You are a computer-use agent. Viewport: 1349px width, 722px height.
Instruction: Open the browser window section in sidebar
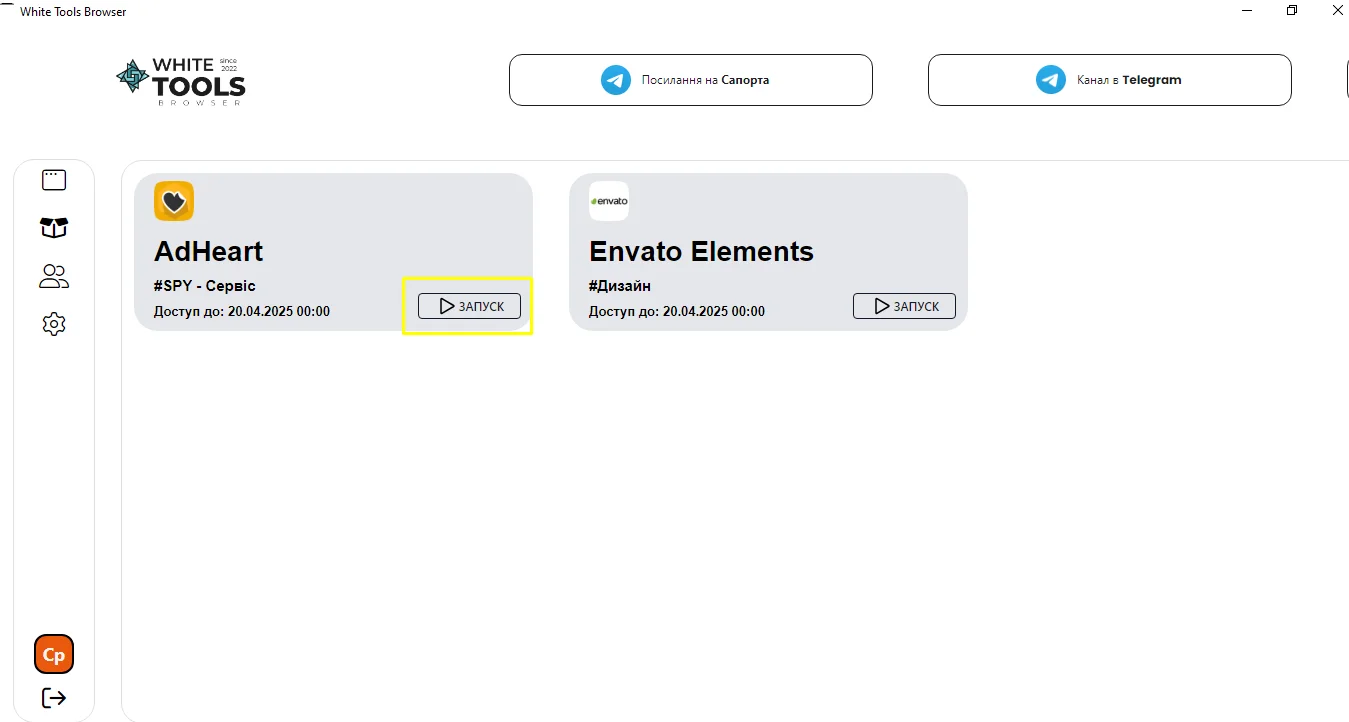54,180
